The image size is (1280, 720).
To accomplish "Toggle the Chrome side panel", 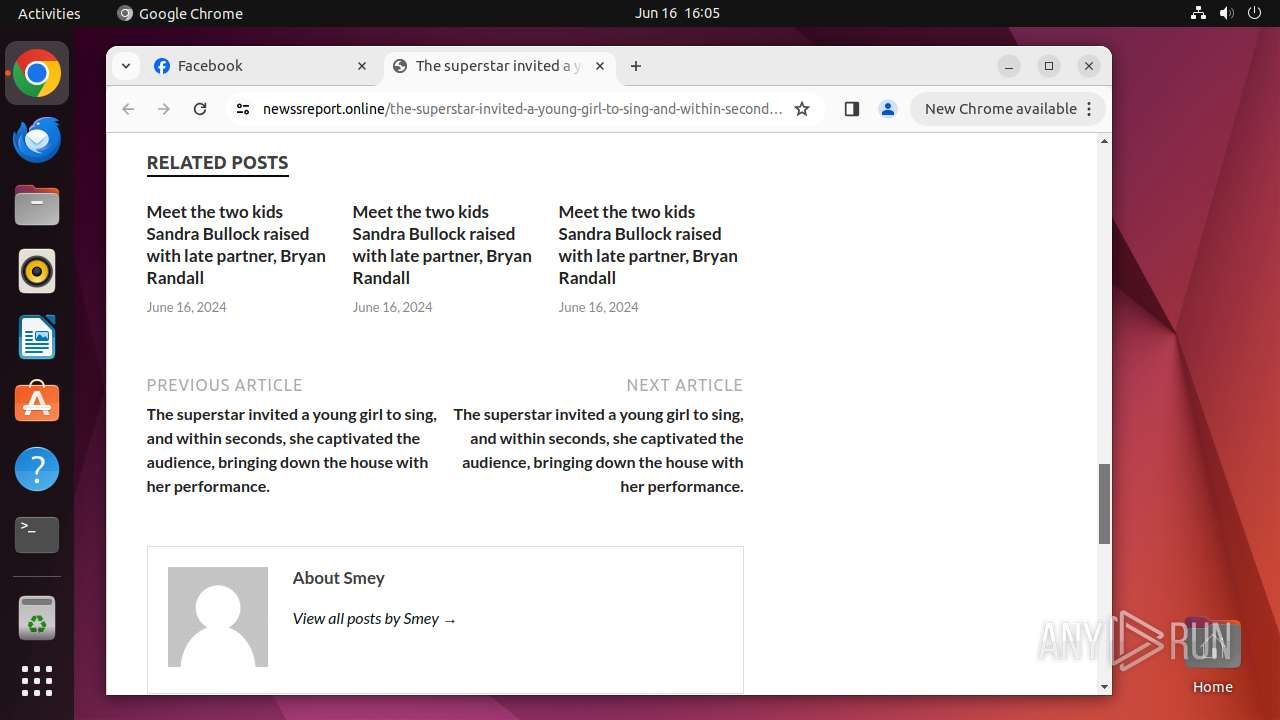I will [x=852, y=109].
